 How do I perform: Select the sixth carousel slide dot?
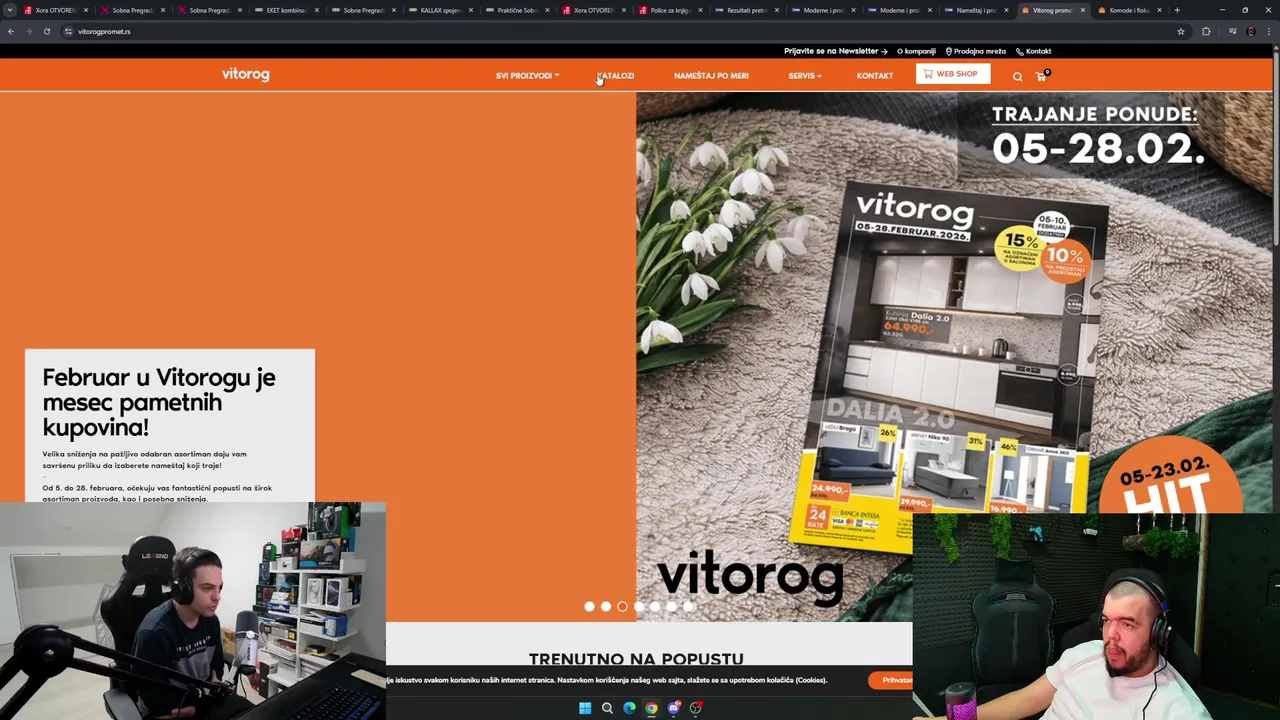672,606
